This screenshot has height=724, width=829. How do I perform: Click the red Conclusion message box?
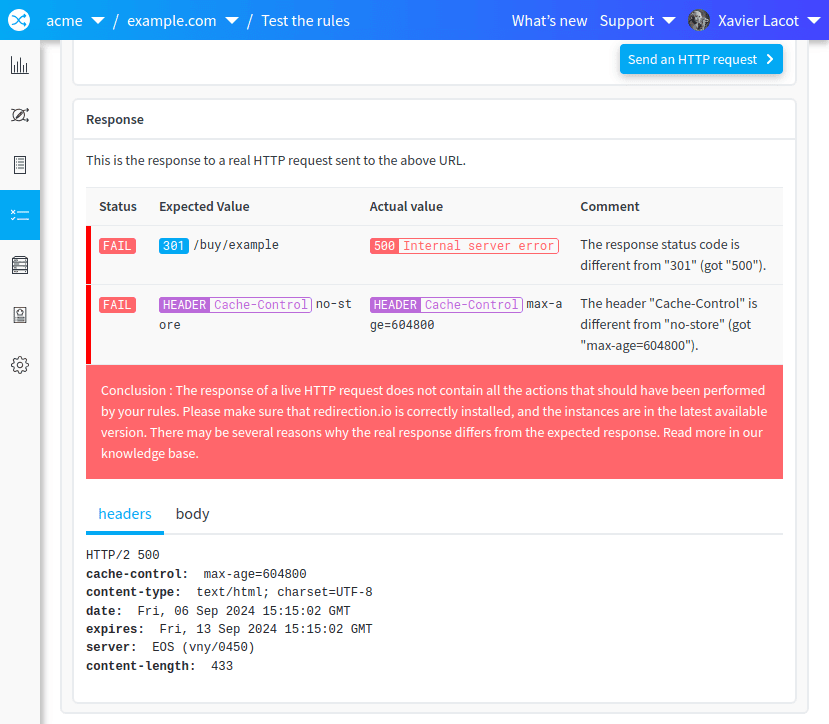[434, 421]
